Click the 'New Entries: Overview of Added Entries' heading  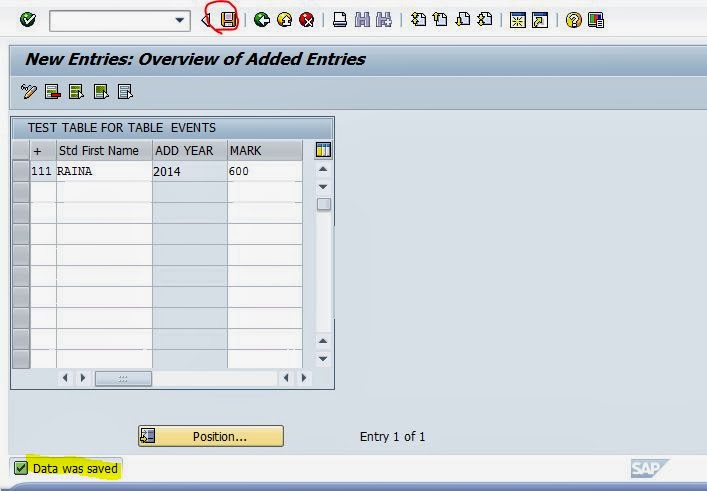pos(195,59)
